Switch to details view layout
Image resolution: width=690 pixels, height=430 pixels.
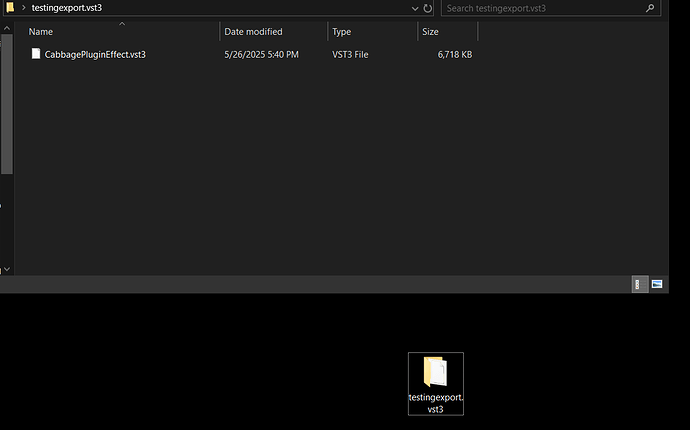click(640, 284)
